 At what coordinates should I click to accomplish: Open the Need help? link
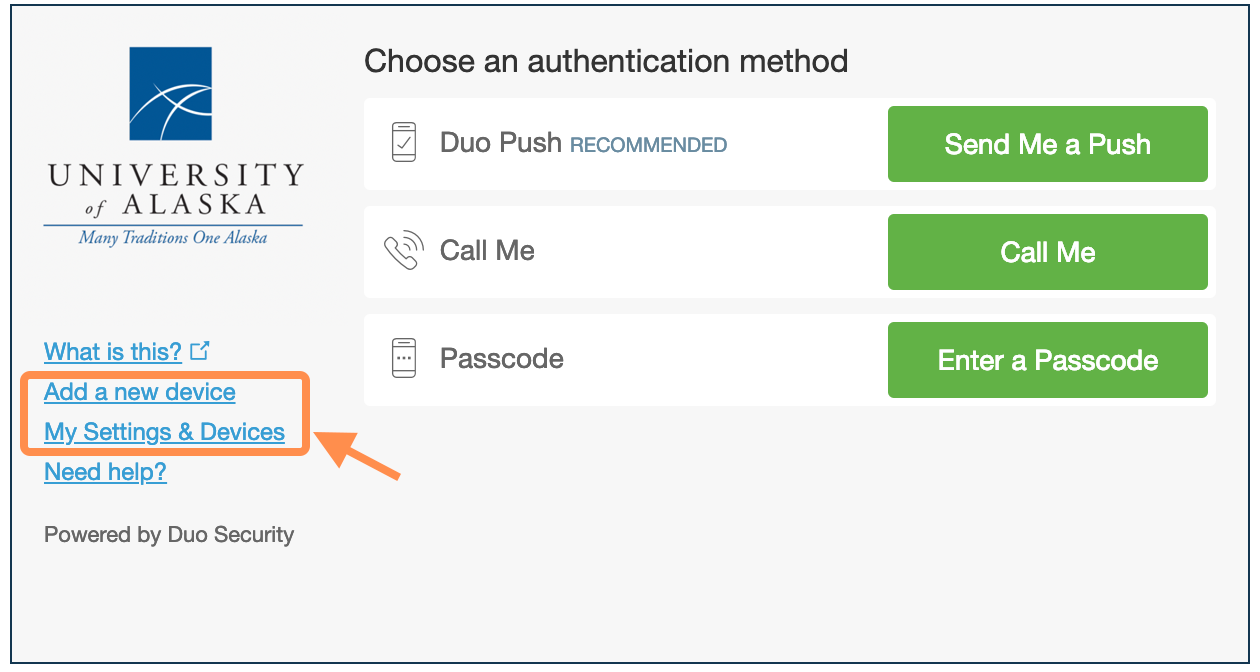click(105, 472)
